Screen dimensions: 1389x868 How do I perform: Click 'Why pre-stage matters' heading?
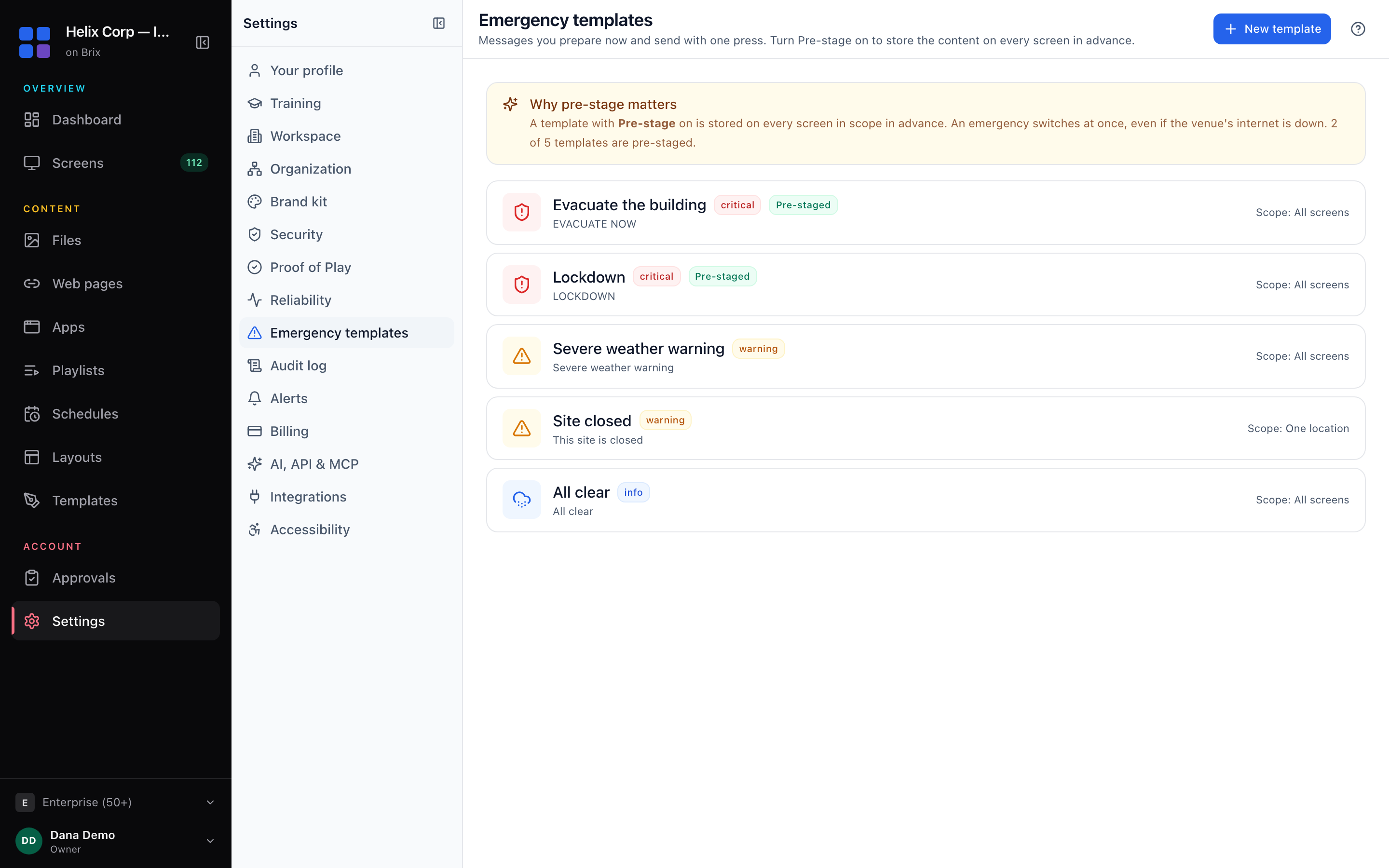click(x=603, y=104)
